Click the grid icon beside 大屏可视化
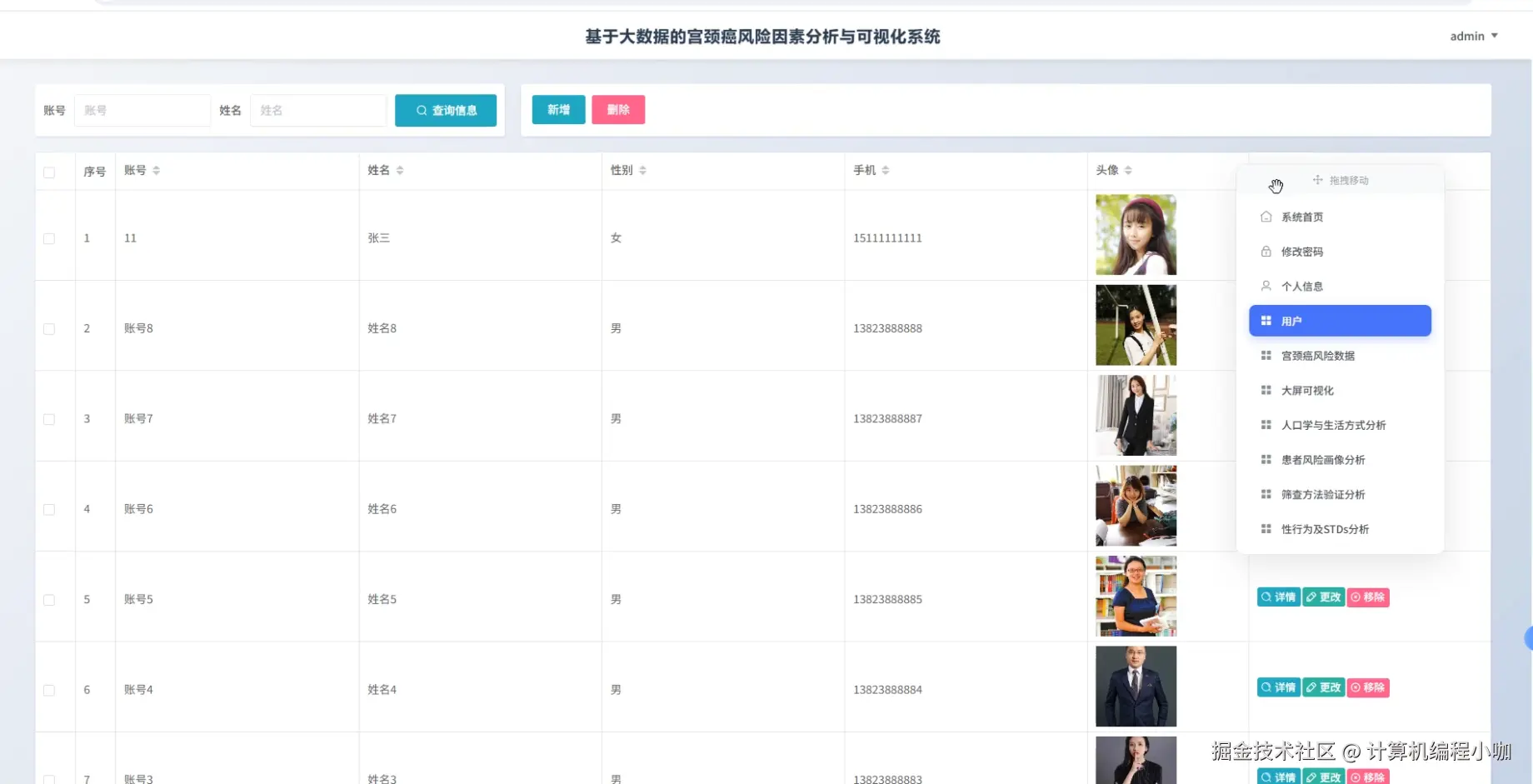This screenshot has width=1533, height=784. click(x=1266, y=390)
